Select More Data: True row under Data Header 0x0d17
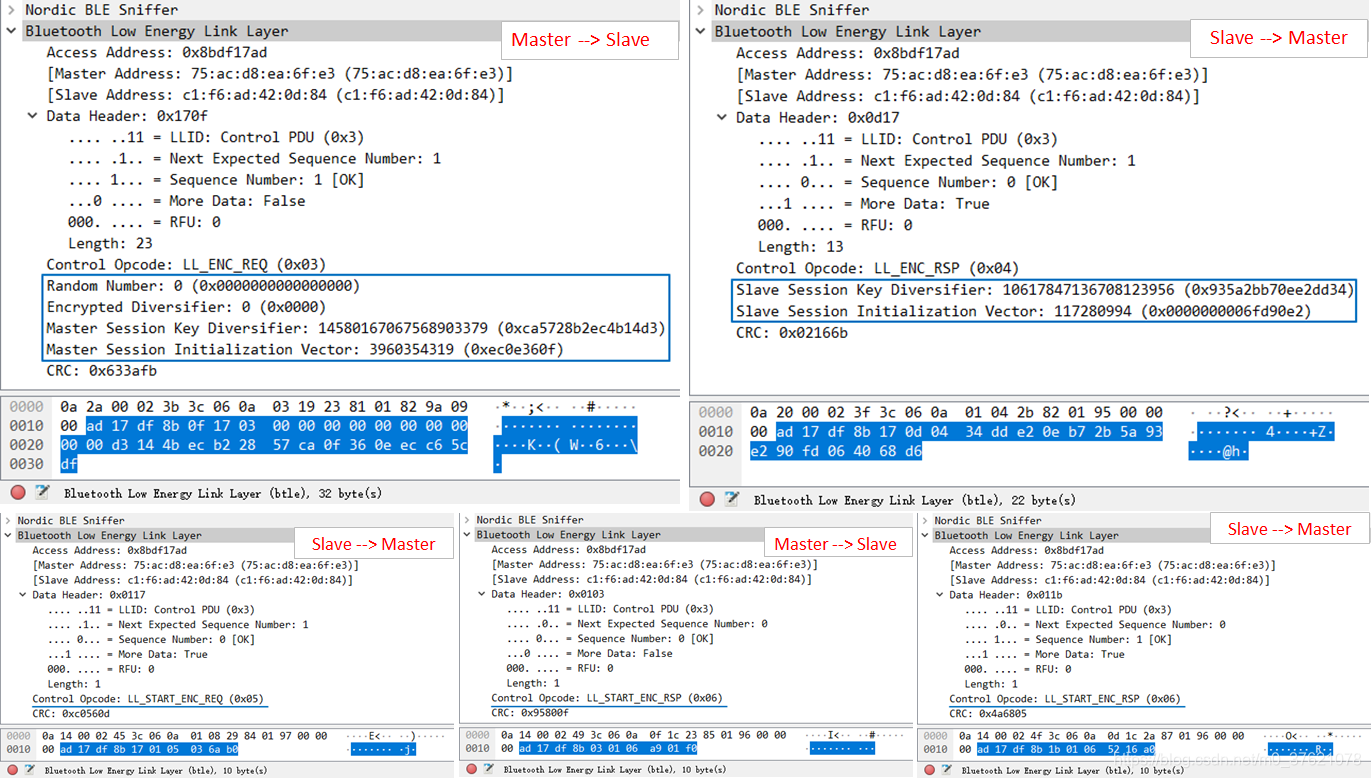 tap(873, 203)
